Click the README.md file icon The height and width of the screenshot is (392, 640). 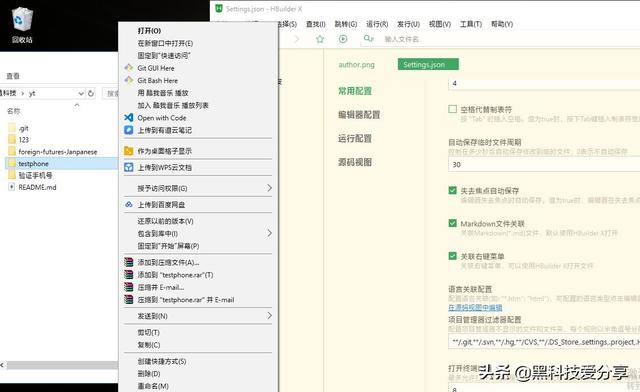(x=11, y=187)
